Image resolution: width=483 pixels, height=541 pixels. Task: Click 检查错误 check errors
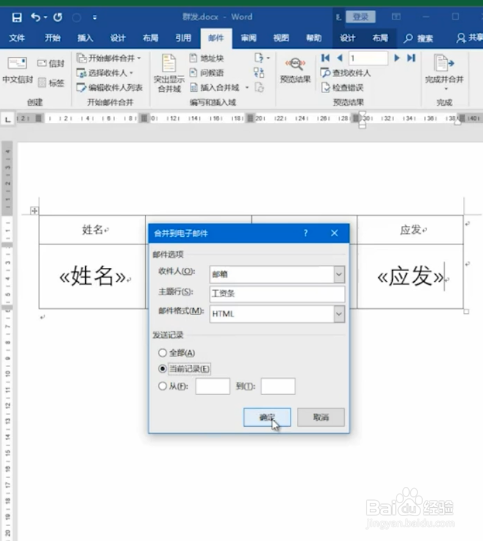[x=342, y=88]
